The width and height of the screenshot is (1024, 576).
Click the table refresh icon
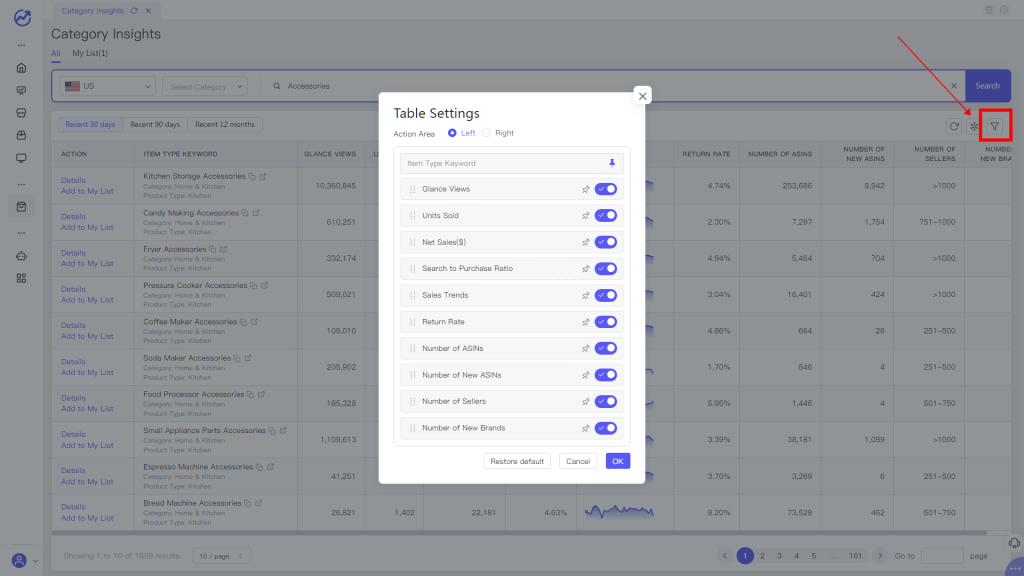(954, 126)
